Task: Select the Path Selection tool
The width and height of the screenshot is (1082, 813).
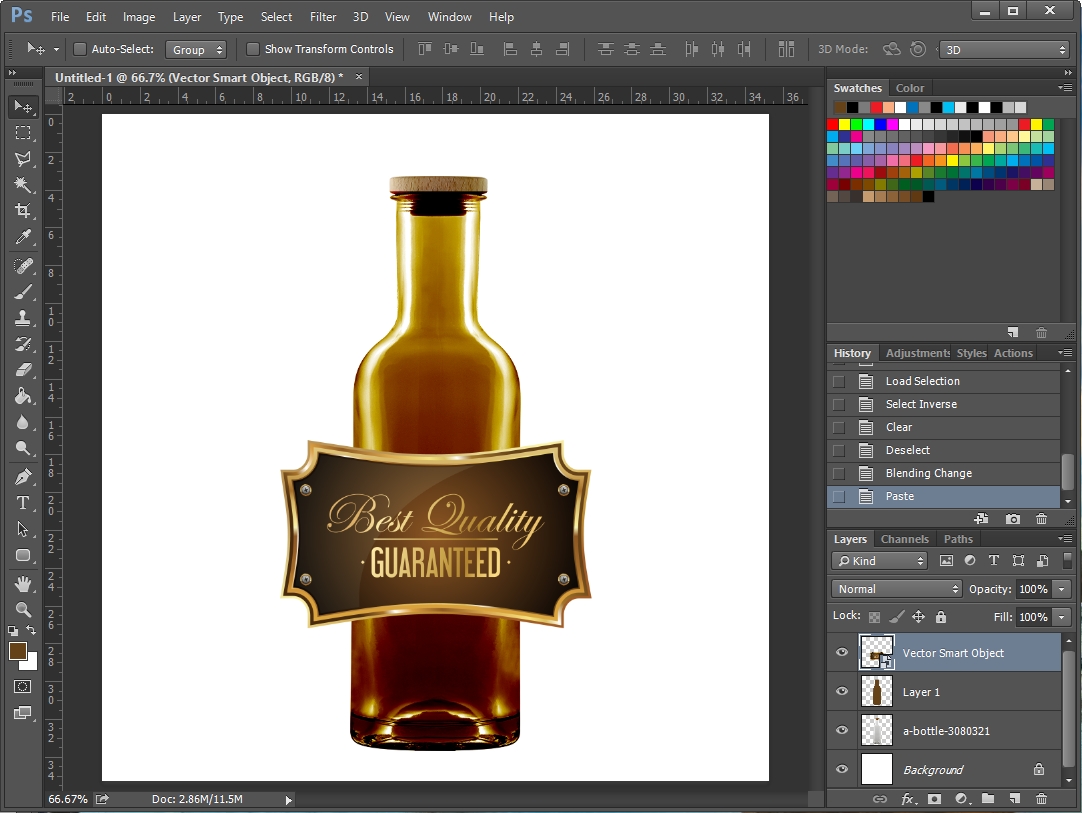Action: click(x=23, y=529)
